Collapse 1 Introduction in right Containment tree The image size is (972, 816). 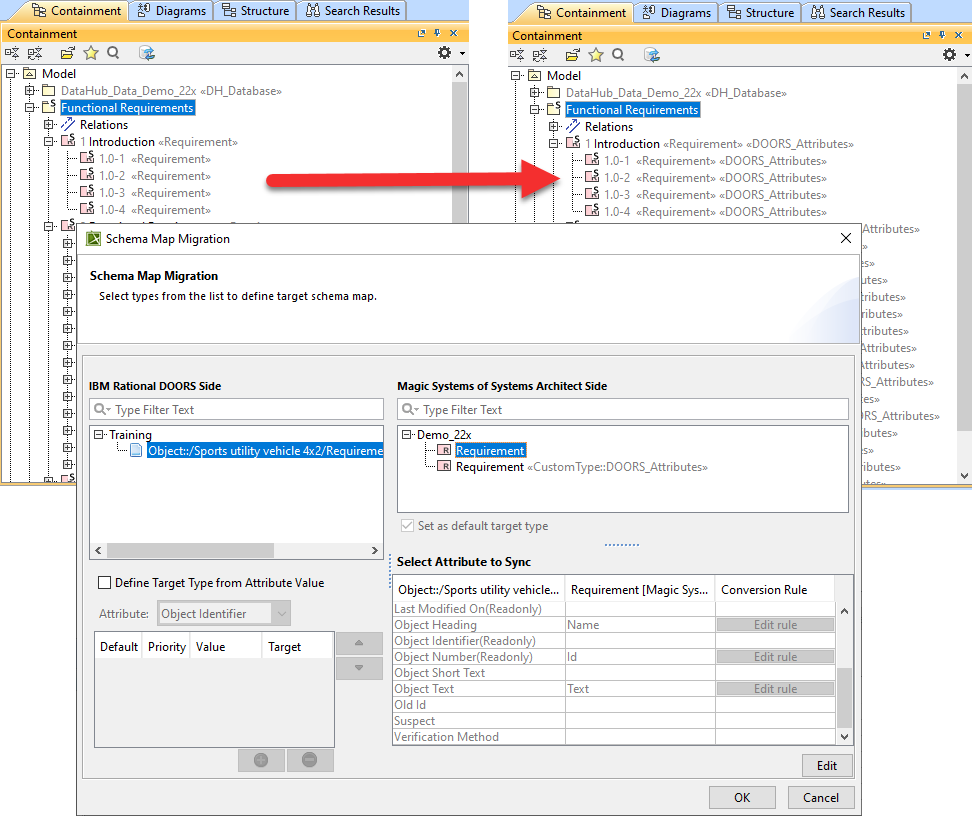[554, 143]
